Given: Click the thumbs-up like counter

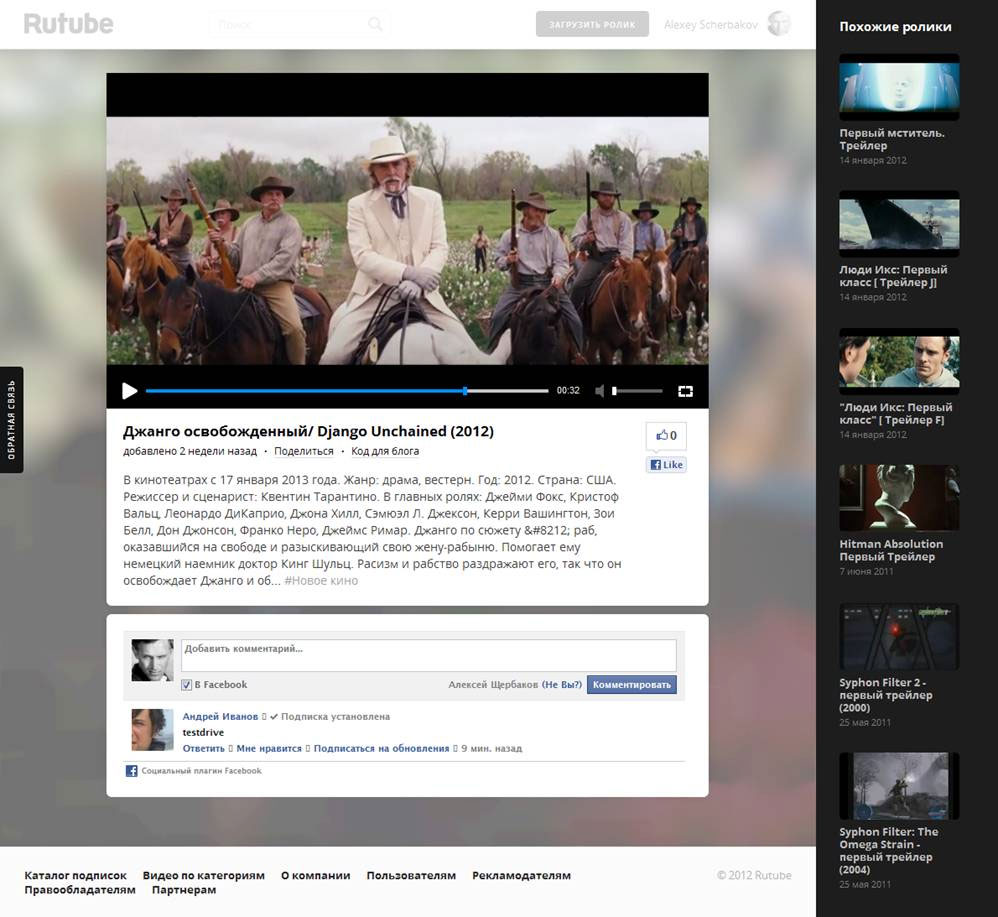Looking at the screenshot, I should pyautogui.click(x=666, y=435).
